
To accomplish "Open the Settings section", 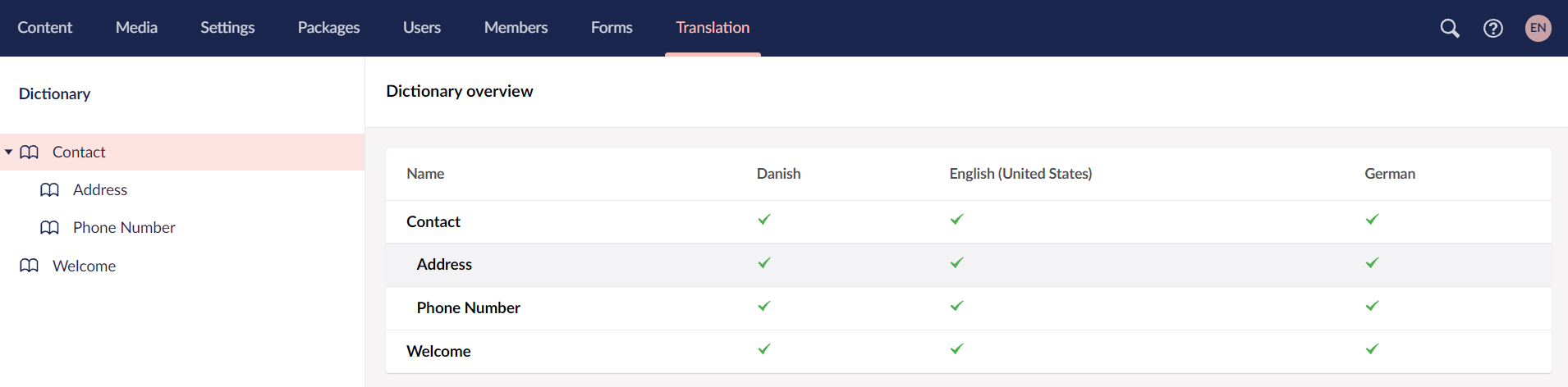I will click(x=227, y=28).
